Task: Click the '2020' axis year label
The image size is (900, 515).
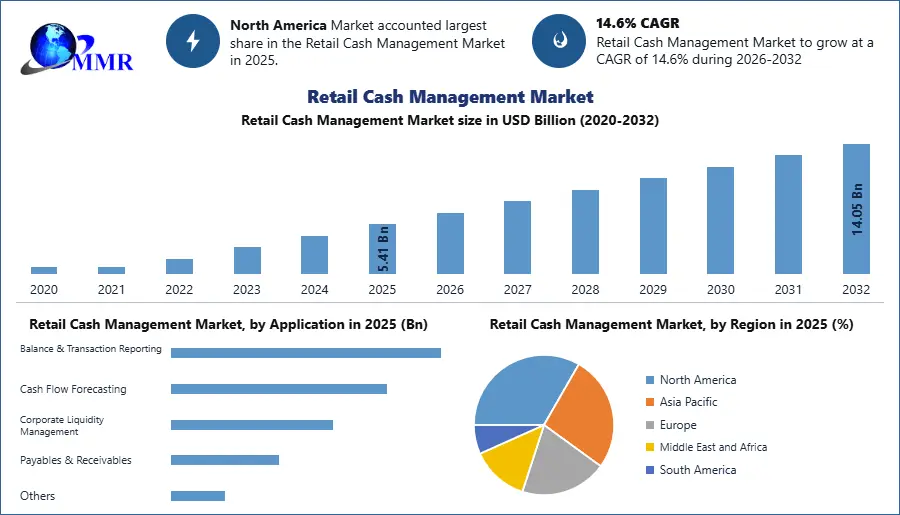Action: (x=44, y=290)
